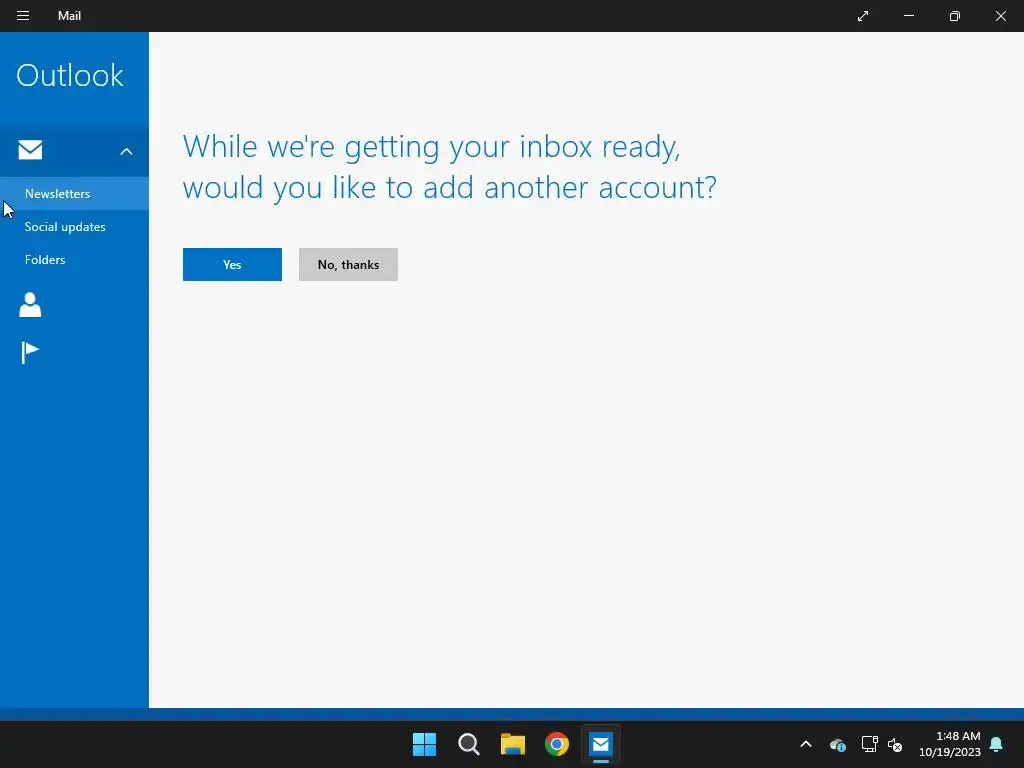This screenshot has height=768, width=1024.
Task: Open taskbar Search
Action: 469,744
